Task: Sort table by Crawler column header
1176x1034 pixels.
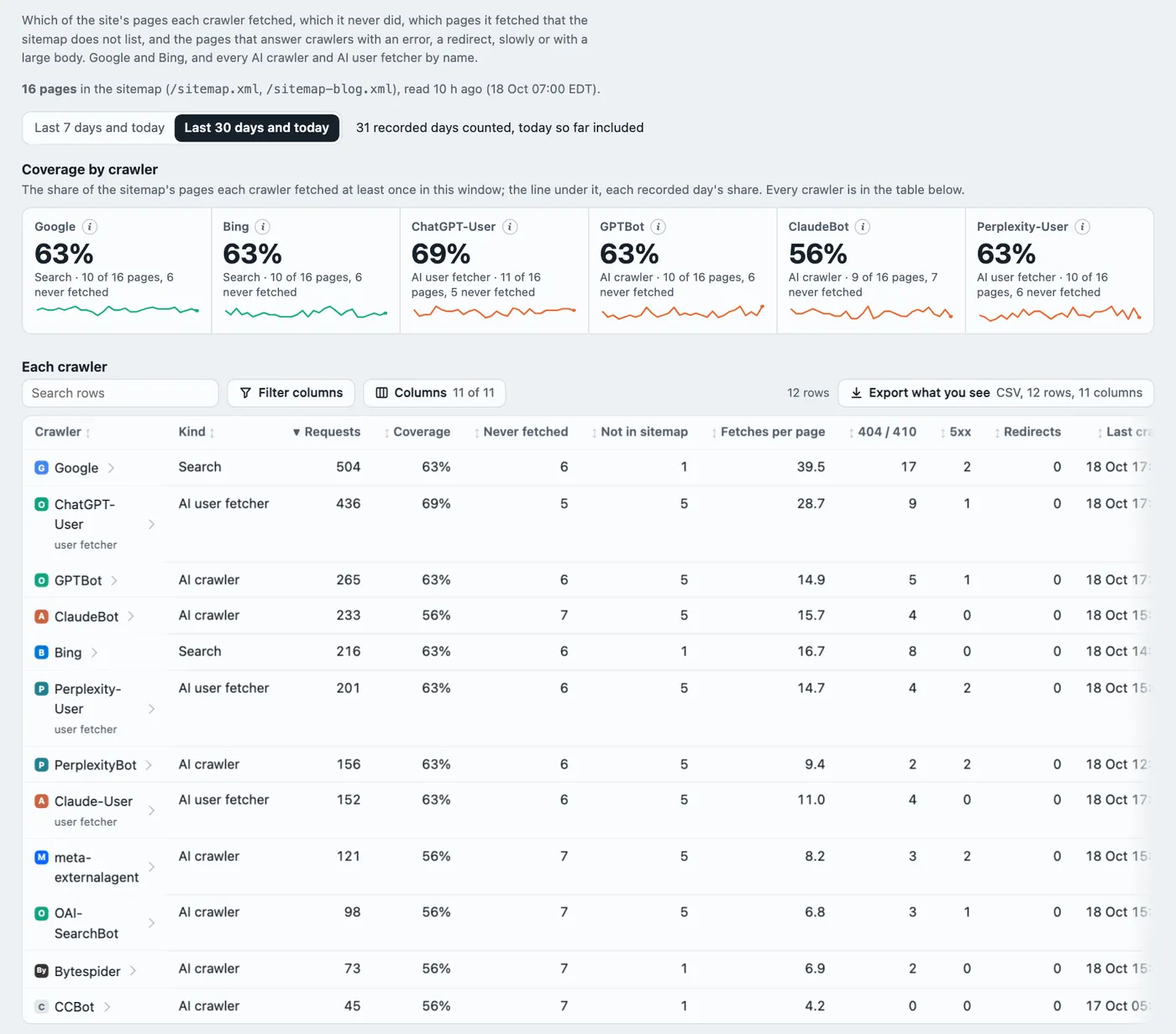Action: point(63,432)
